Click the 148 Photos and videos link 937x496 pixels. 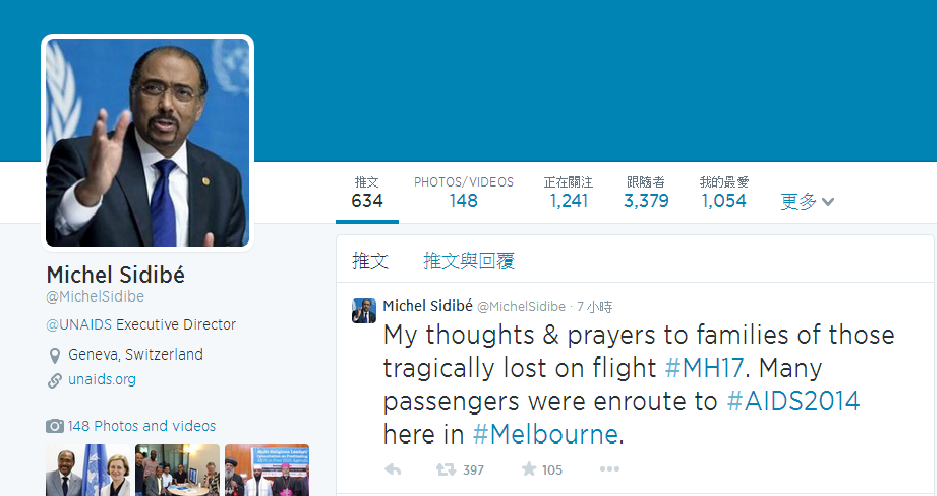coord(141,426)
